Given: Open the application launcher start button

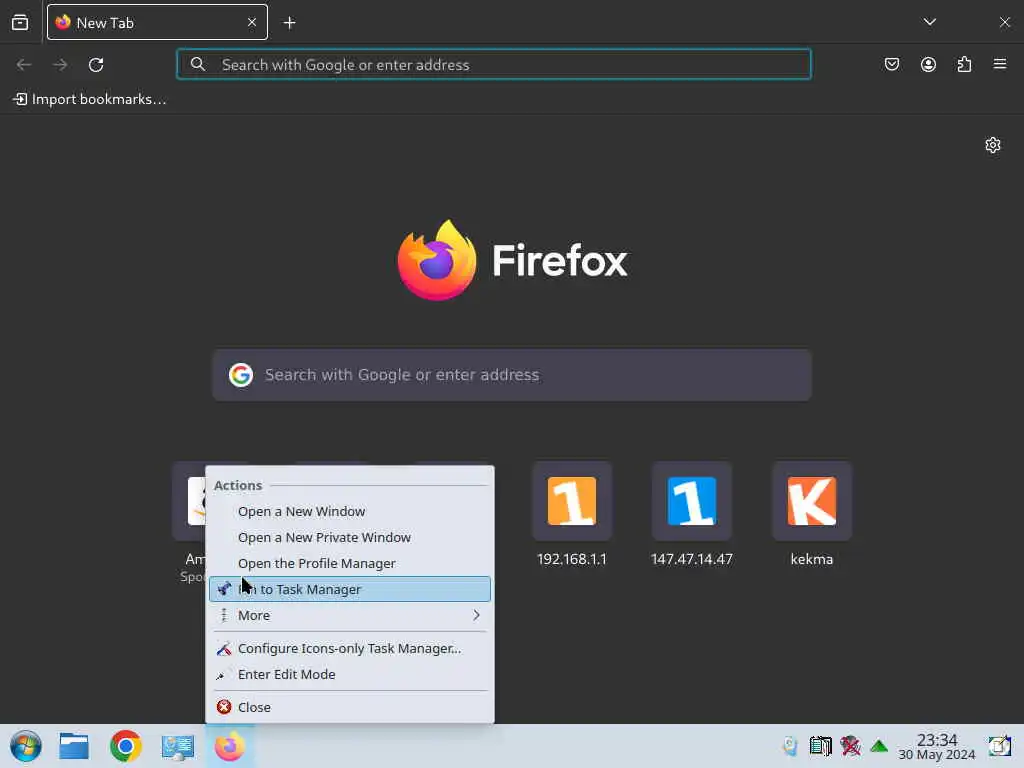Looking at the screenshot, I should point(26,746).
